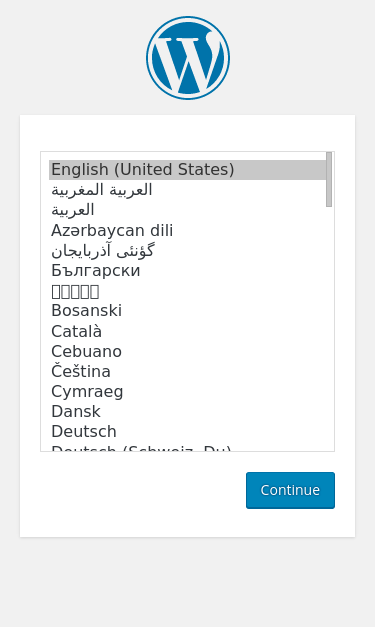
Task: Select Cymraeg language
Action: [188, 391]
